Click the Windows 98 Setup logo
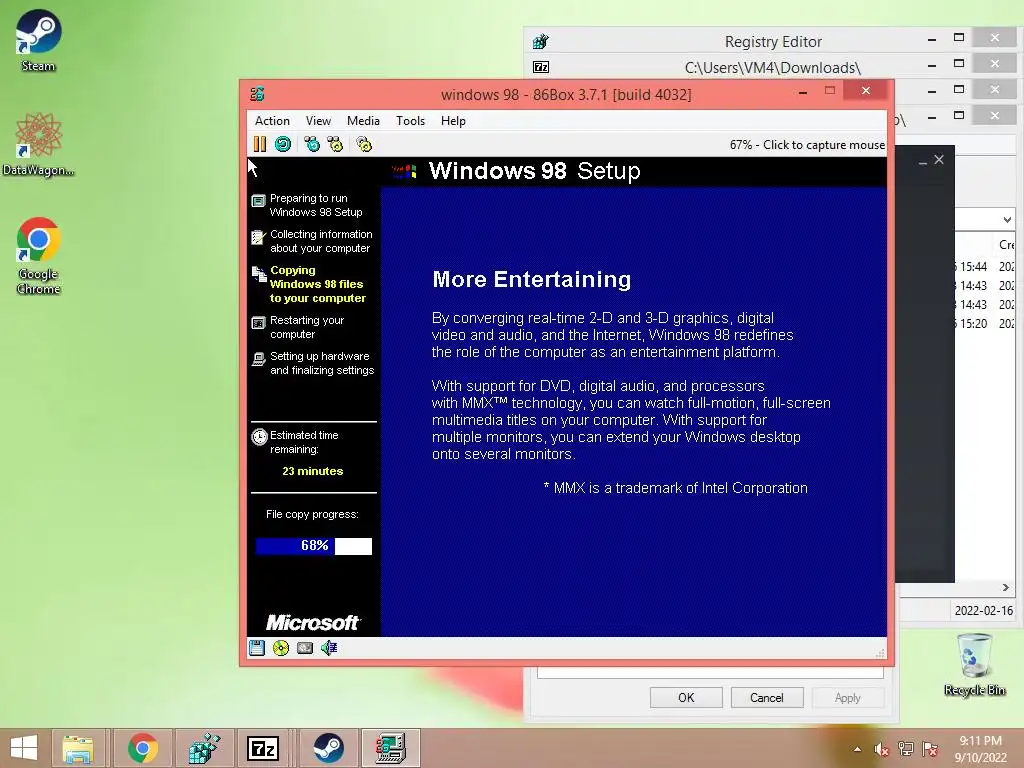The image size is (1024, 768). click(x=404, y=171)
